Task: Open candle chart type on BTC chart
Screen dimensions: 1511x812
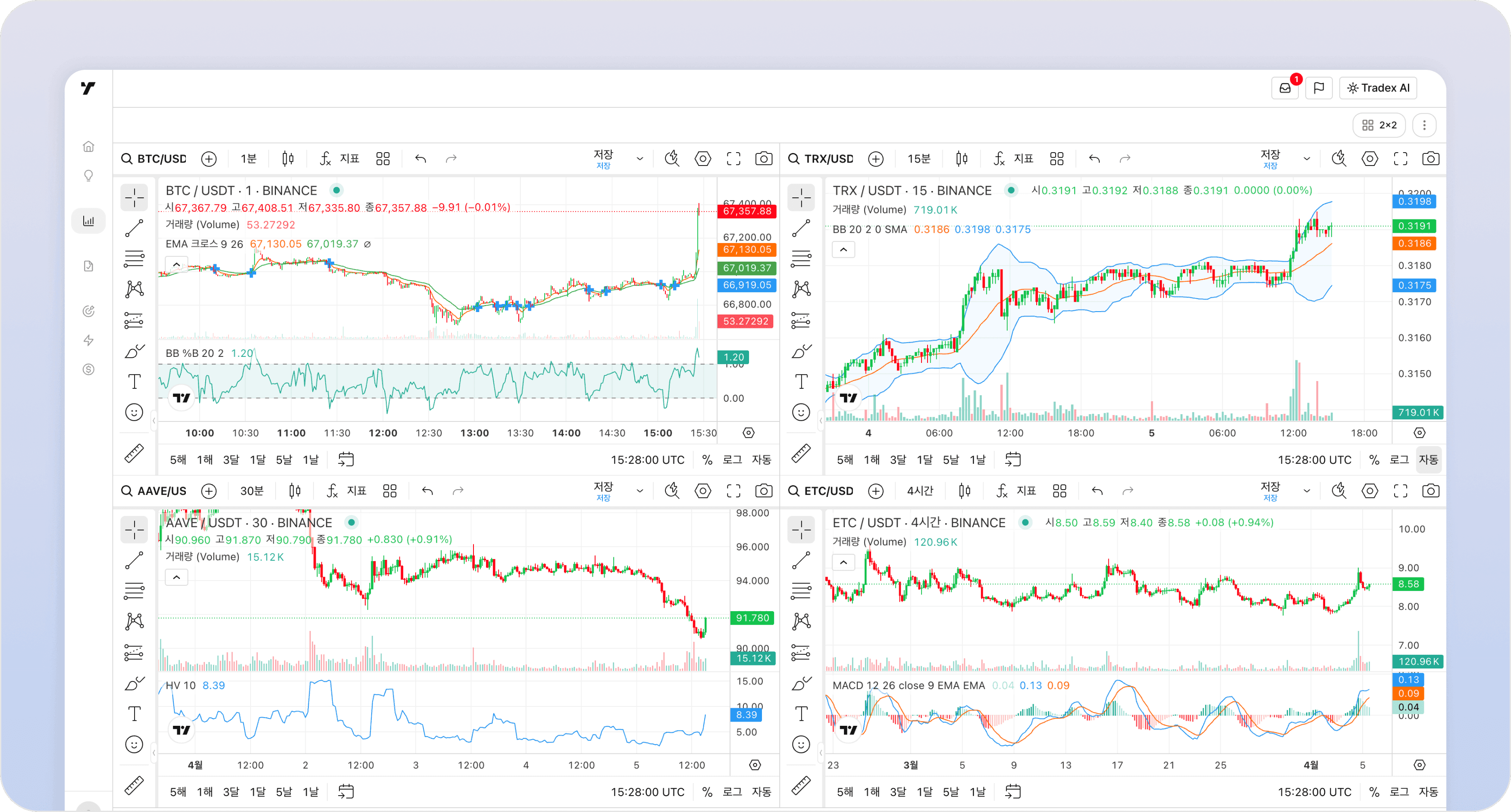Action: pyautogui.click(x=288, y=159)
